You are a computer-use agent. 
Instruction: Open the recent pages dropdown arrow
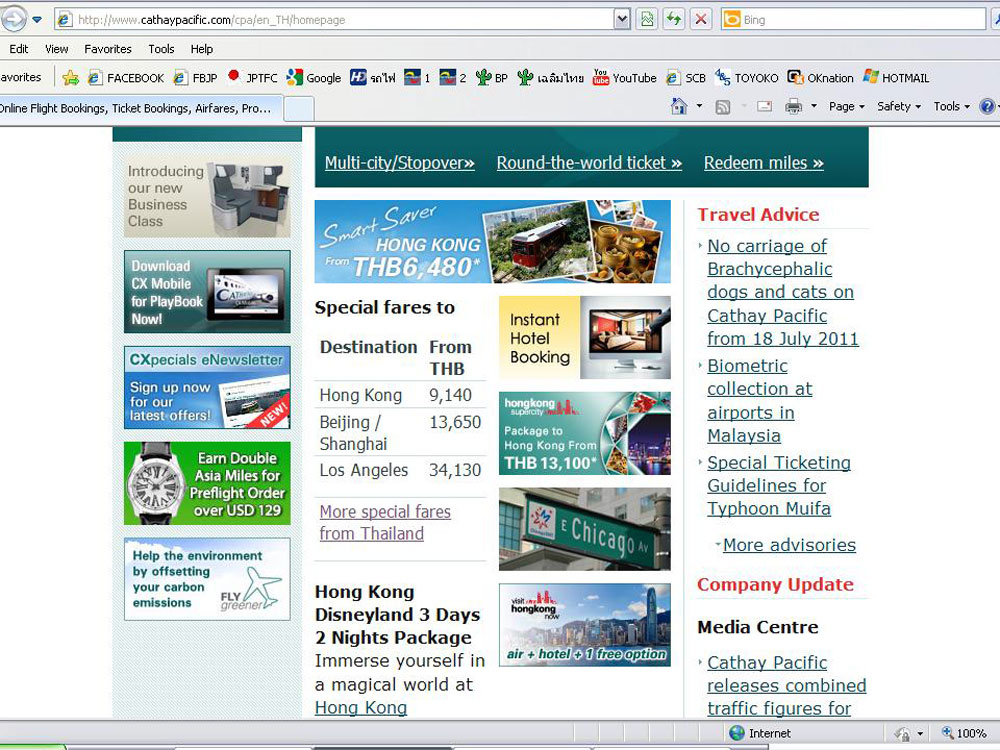tap(38, 20)
